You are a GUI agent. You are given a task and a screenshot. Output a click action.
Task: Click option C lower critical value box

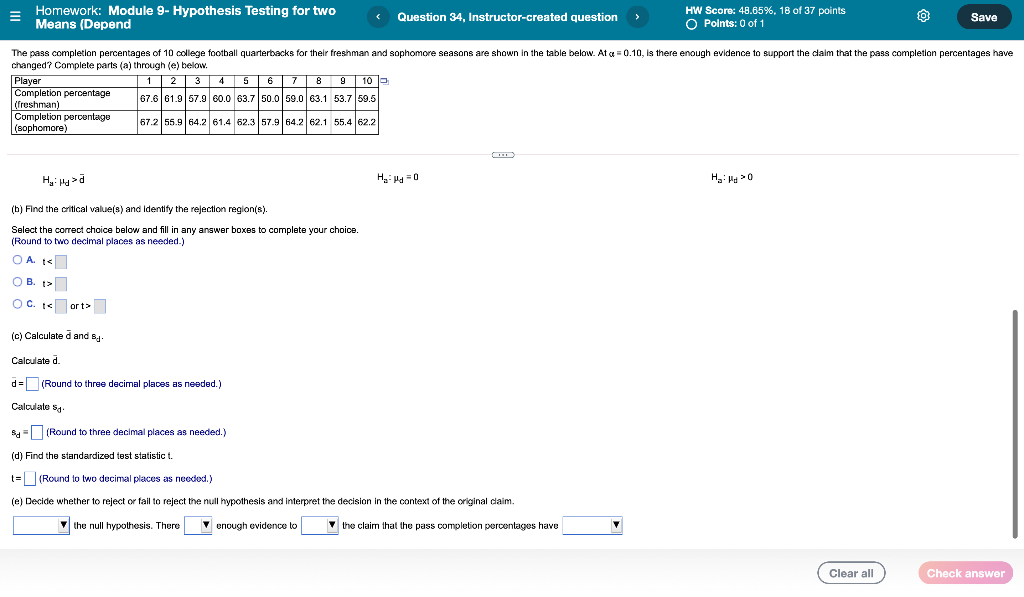[x=61, y=306]
